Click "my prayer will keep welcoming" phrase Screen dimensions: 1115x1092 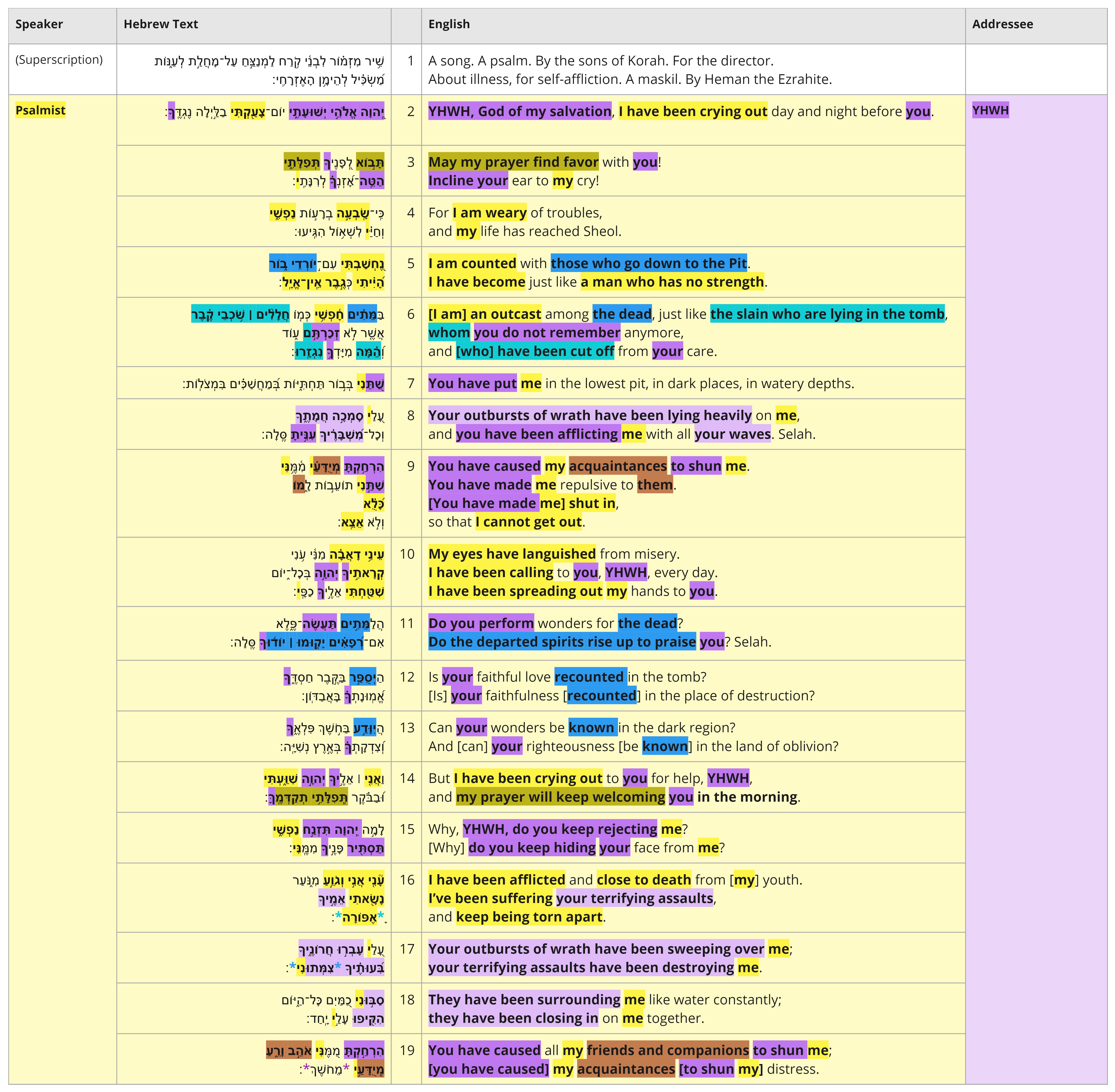[x=561, y=797]
